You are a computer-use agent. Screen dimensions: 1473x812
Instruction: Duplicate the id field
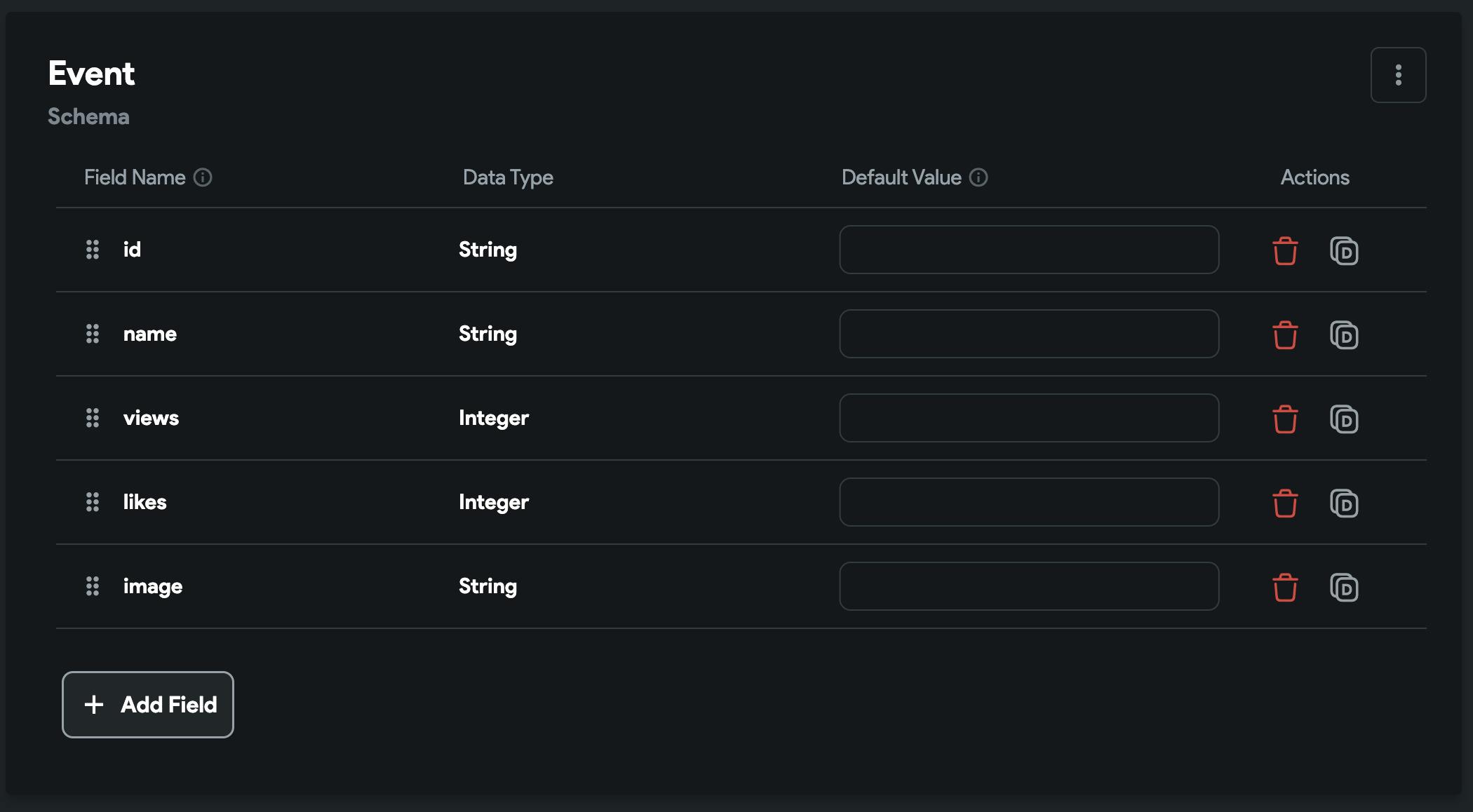1344,251
